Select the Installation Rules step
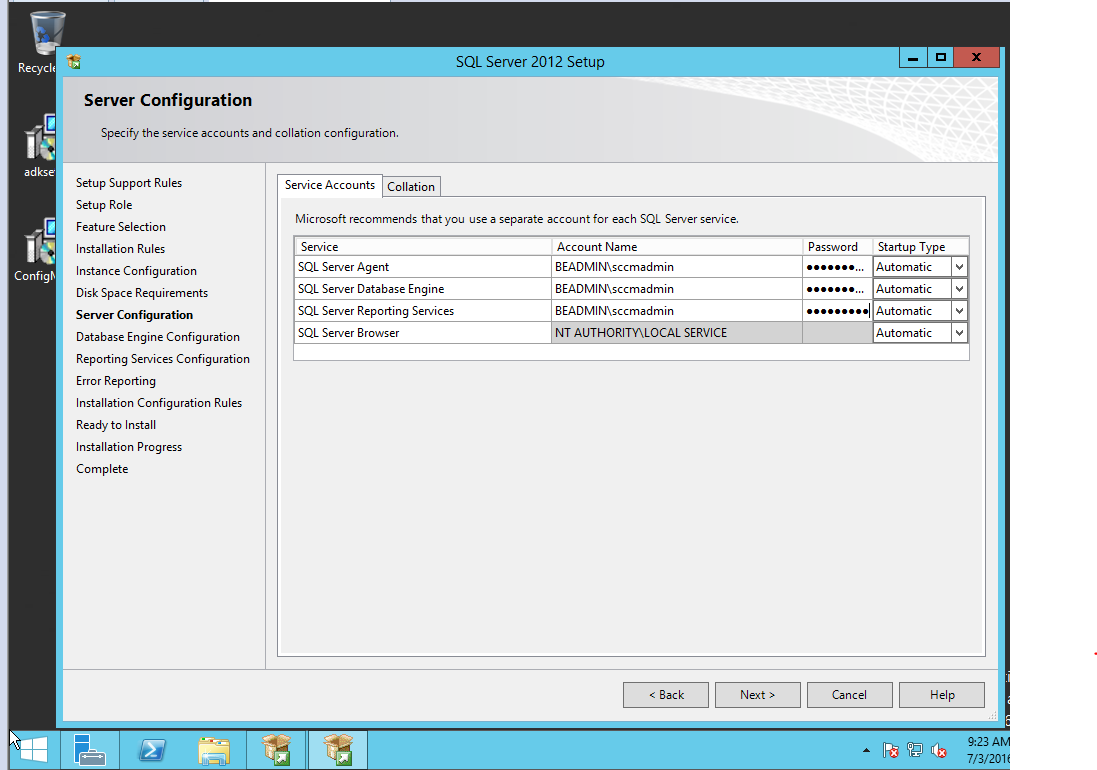The height and width of the screenshot is (770, 1097). coord(120,249)
